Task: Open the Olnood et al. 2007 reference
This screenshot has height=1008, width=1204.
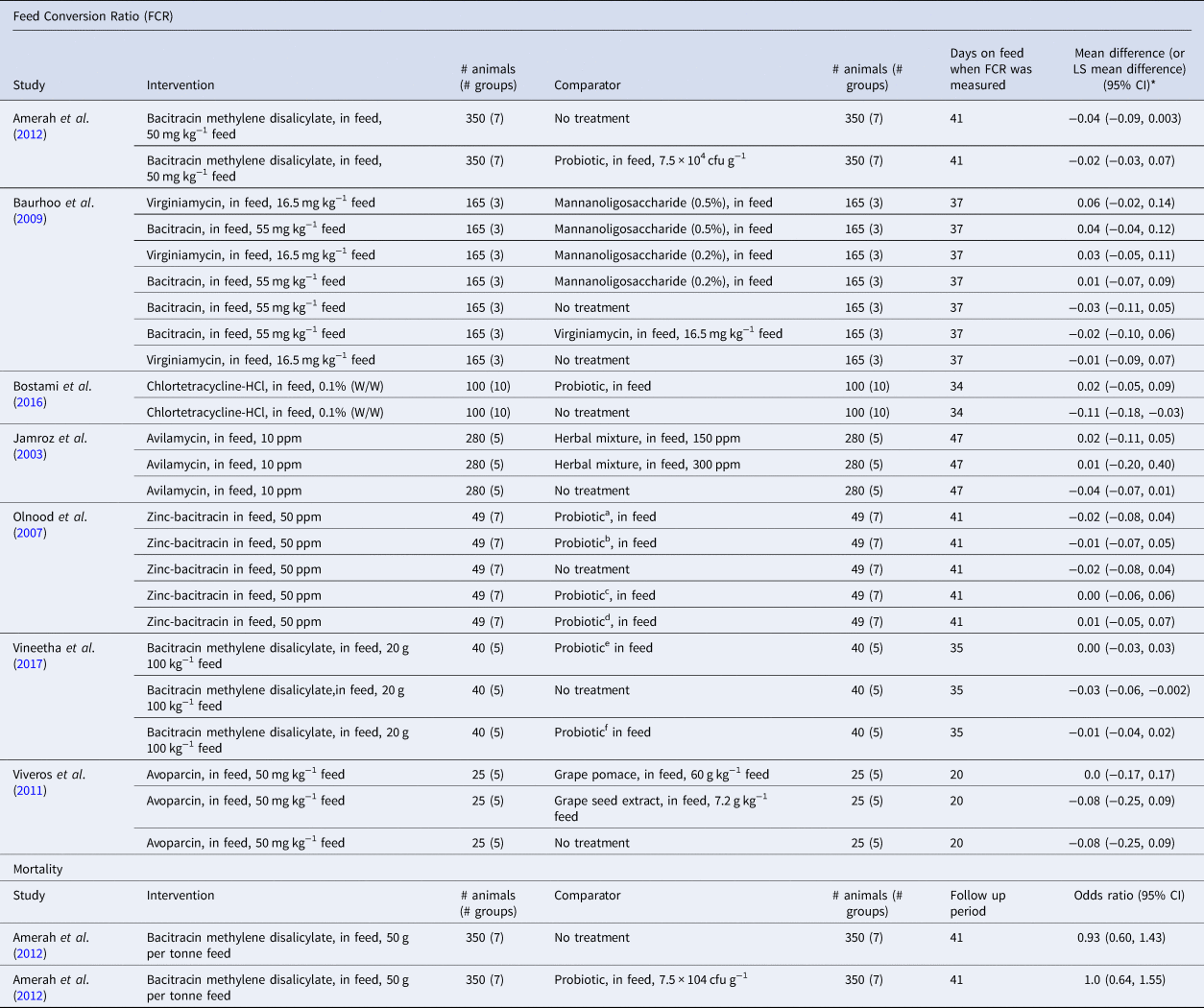Action: pyautogui.click(x=30, y=533)
